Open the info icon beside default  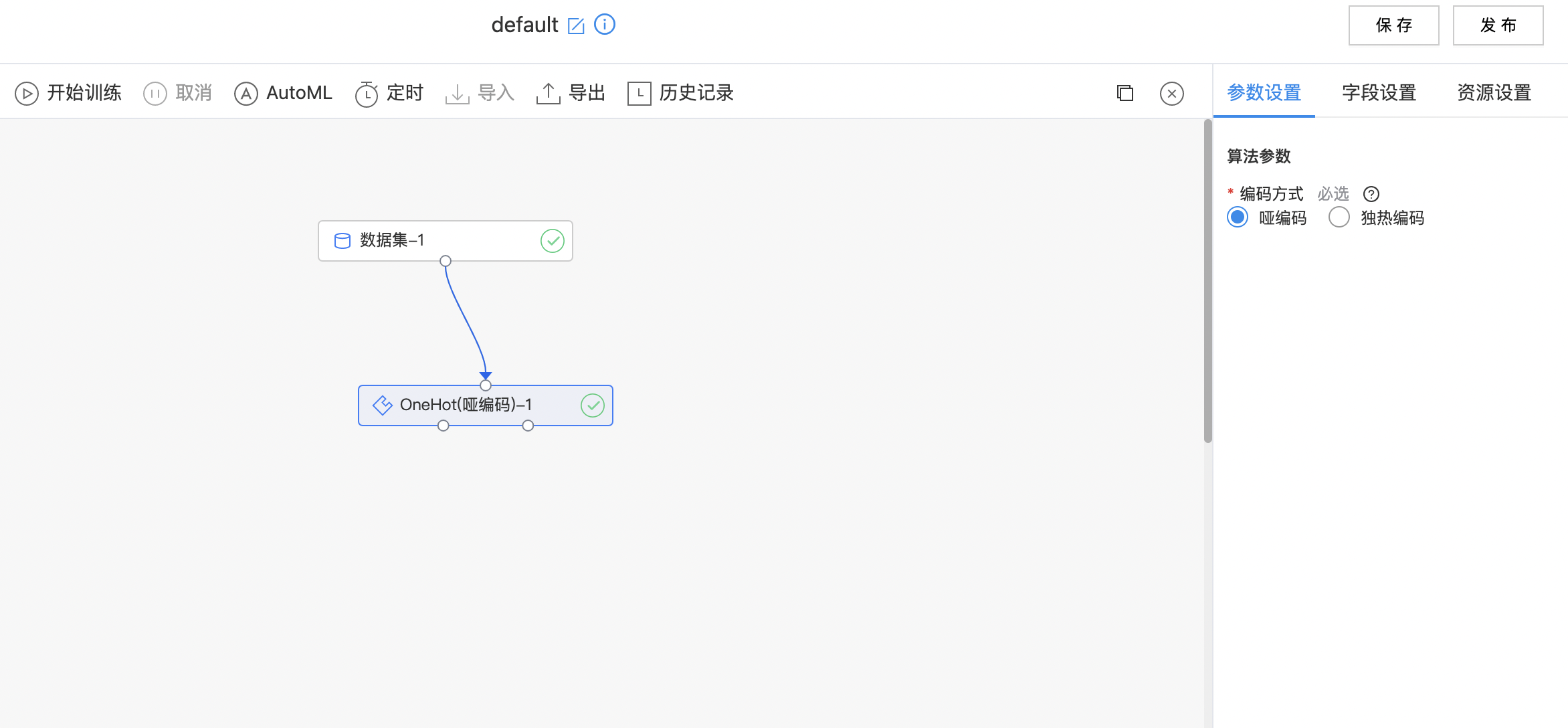(x=605, y=25)
